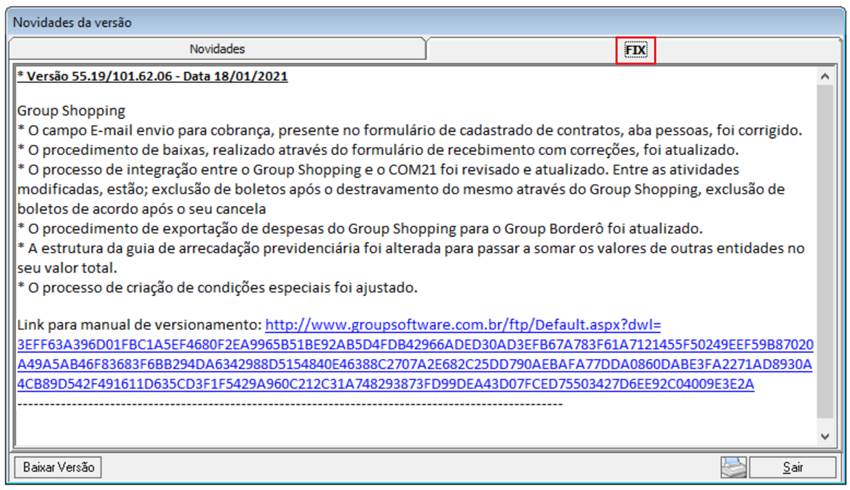The width and height of the screenshot is (850, 490).
Task: Click the Baixar Versão button
Action: pyautogui.click(x=58, y=467)
